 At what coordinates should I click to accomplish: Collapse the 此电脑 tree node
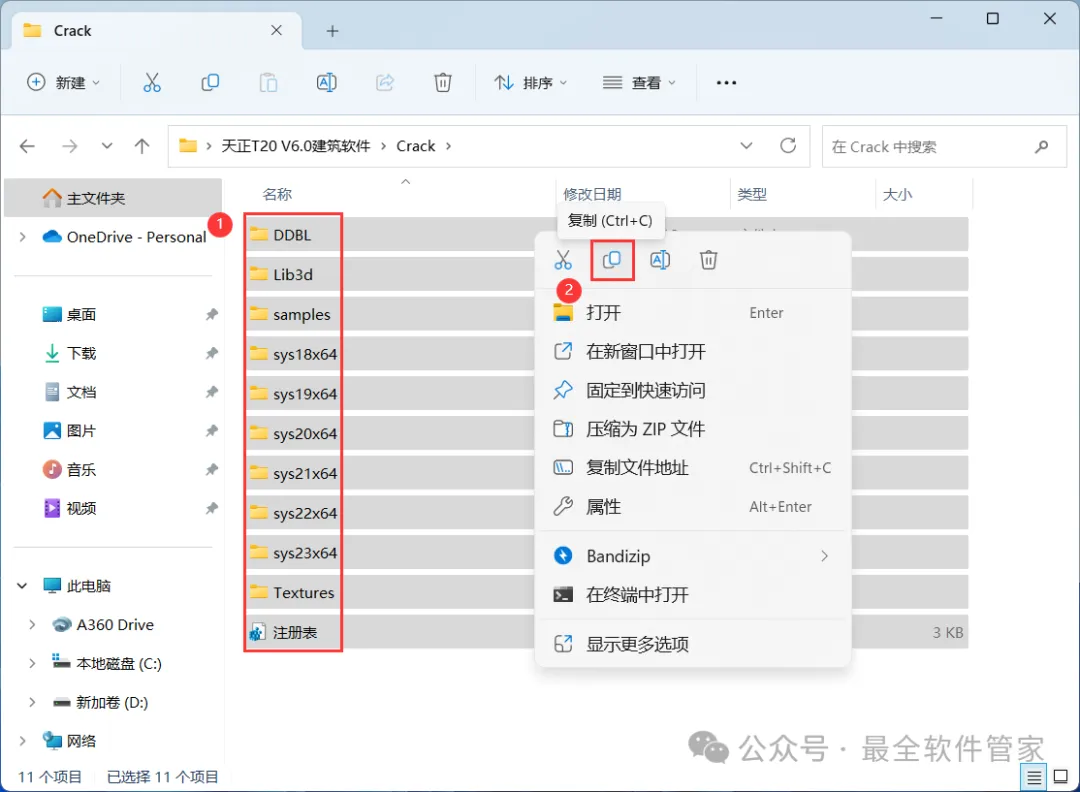point(22,586)
